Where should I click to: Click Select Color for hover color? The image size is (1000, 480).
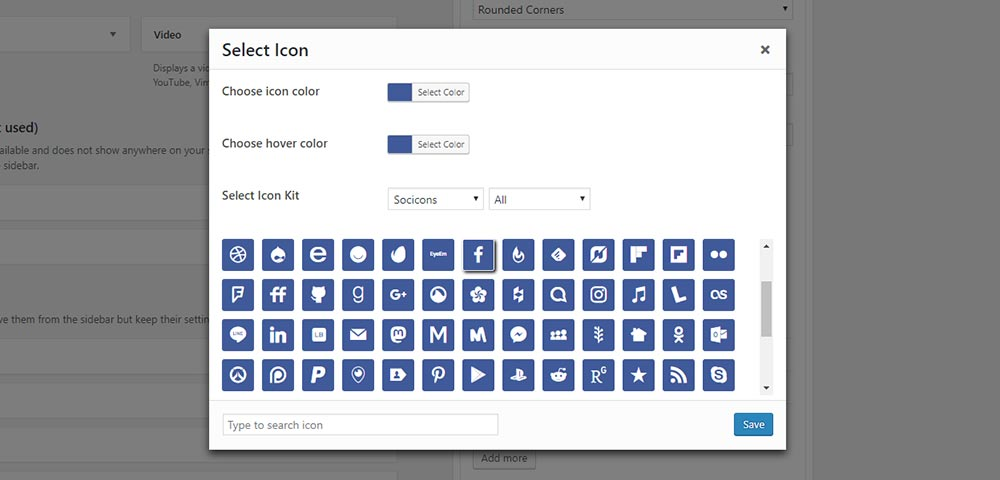click(441, 145)
